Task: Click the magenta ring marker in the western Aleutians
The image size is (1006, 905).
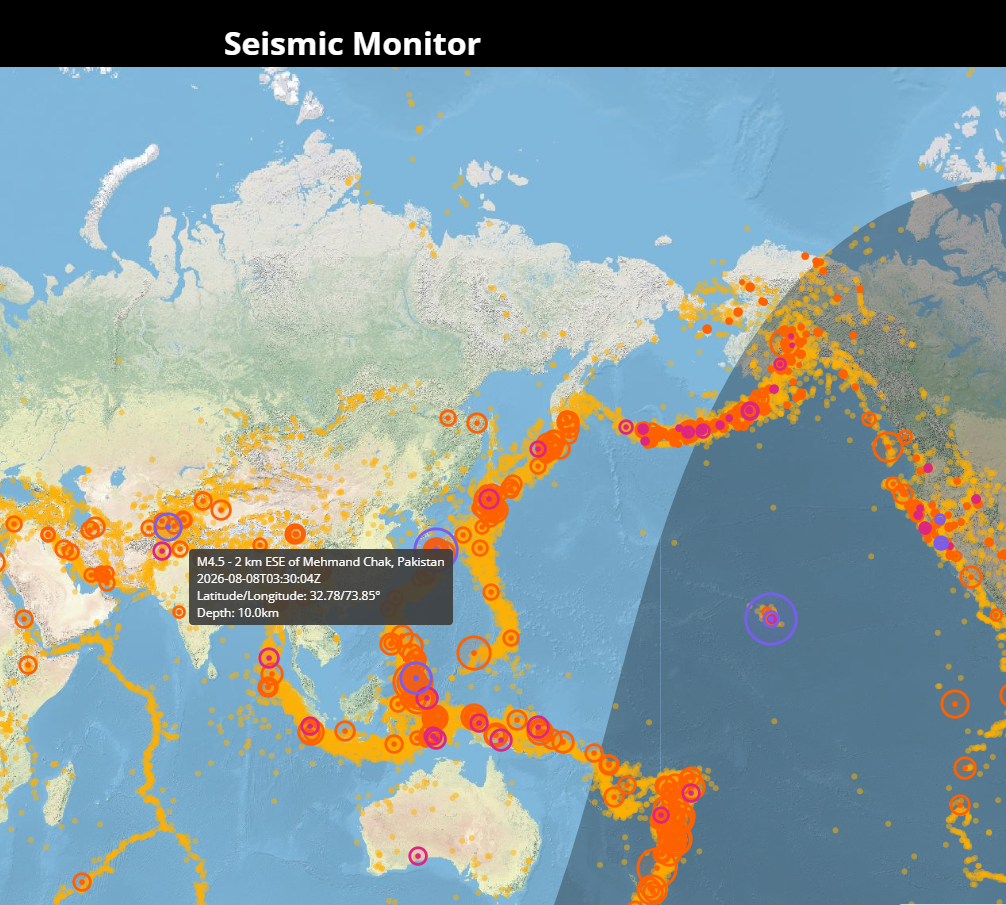Action: coord(626,427)
